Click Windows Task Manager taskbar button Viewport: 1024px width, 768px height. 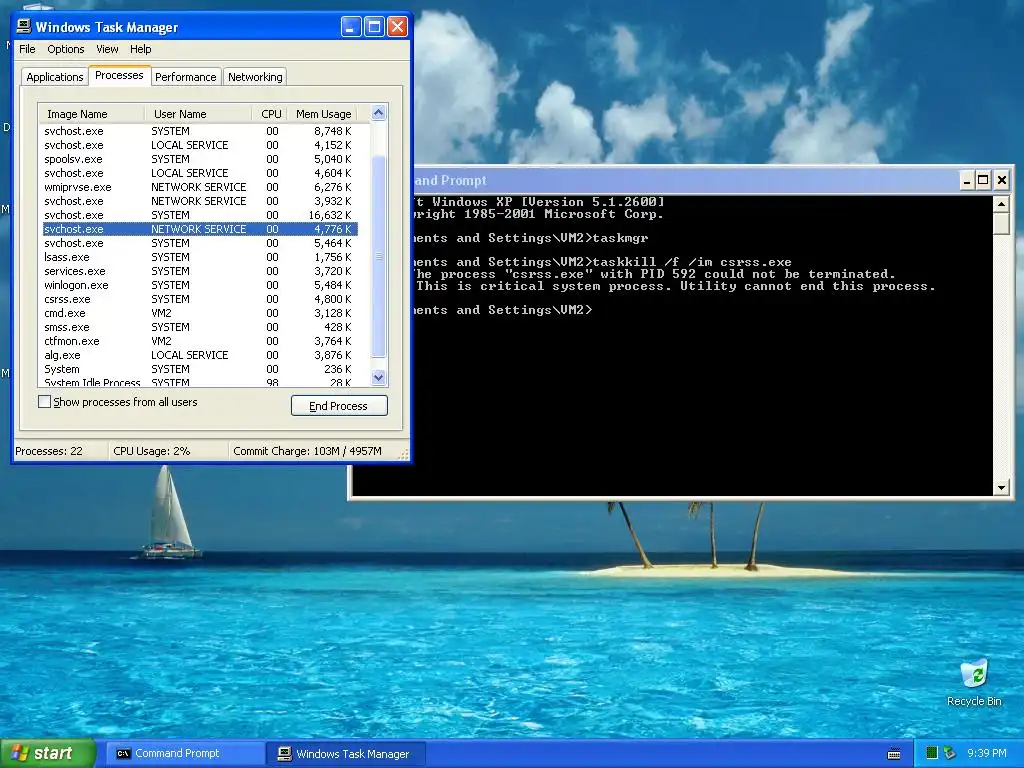pyautogui.click(x=347, y=754)
